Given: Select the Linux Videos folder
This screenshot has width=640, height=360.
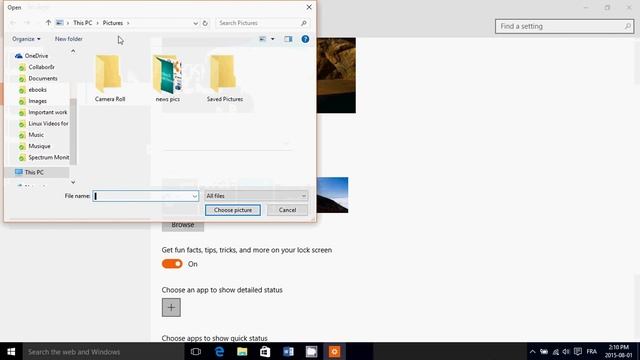Looking at the screenshot, I should click(x=48, y=124).
